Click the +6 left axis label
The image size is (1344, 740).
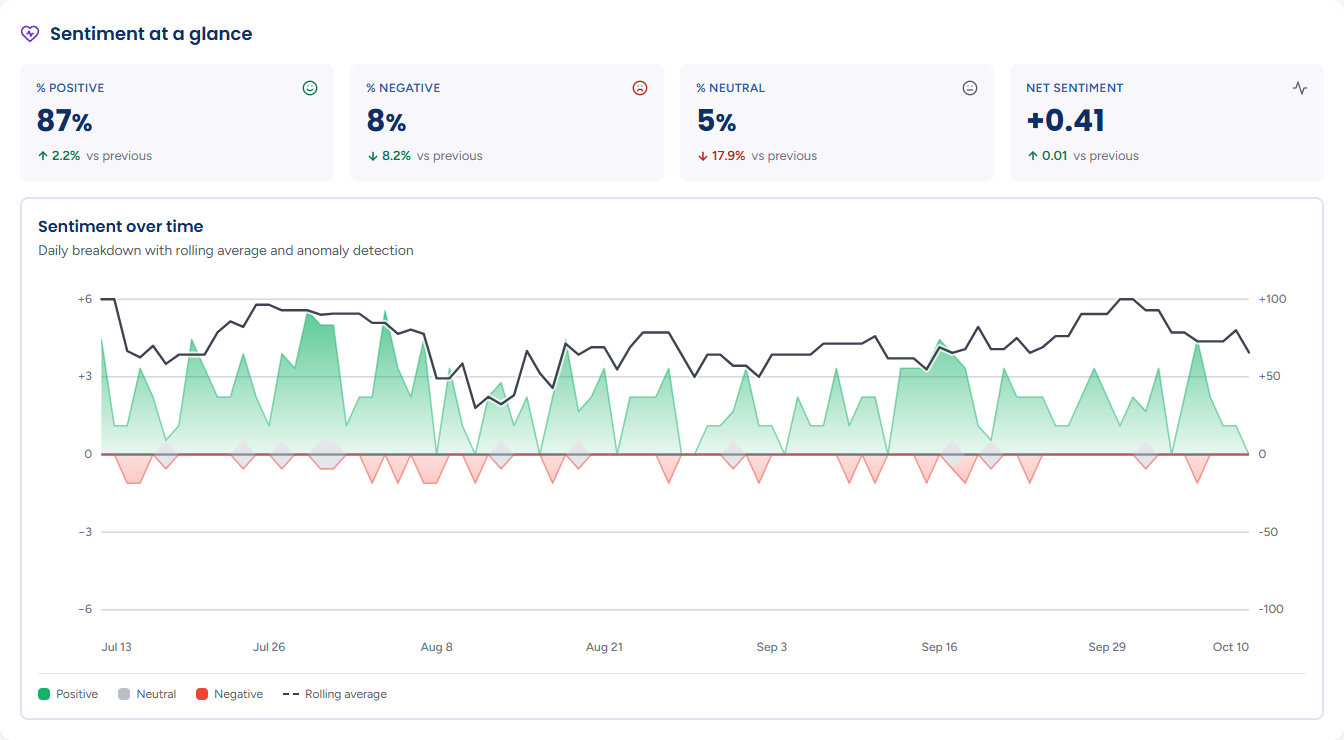tap(85, 299)
